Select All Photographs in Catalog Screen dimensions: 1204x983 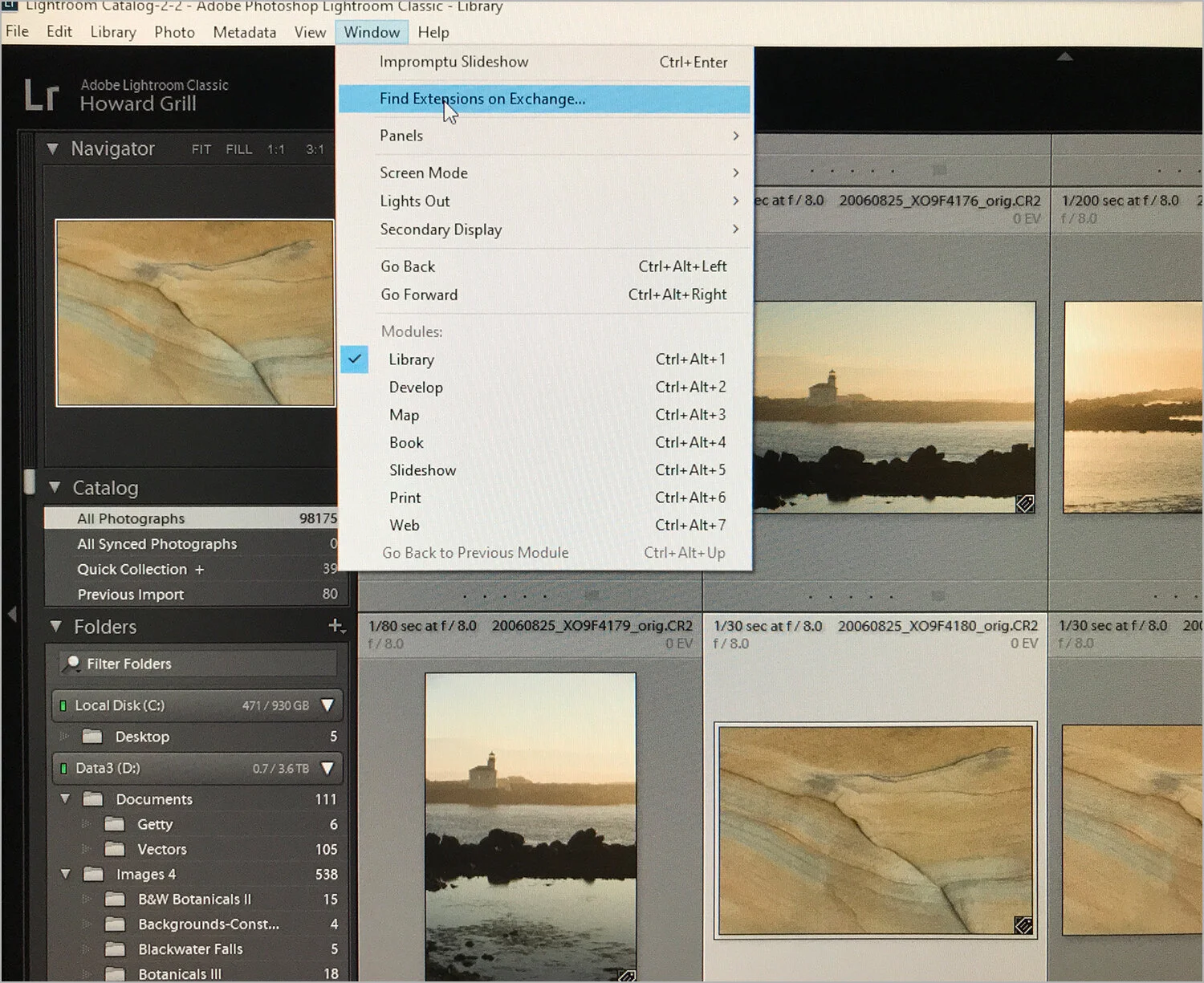pyautogui.click(x=192, y=518)
